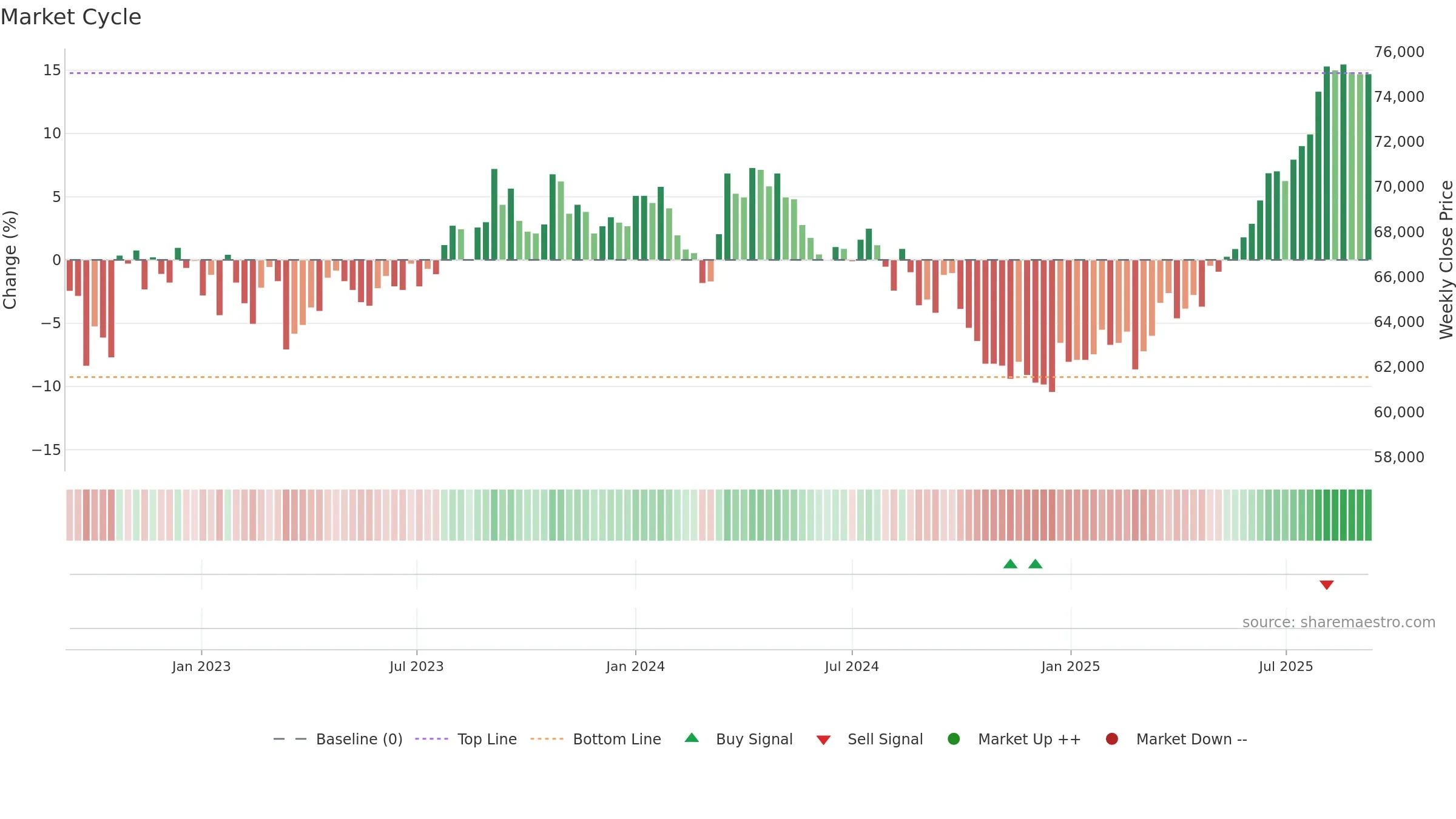Toggle the Market Up ++ legend entry
Image resolution: width=1456 pixels, height=819 pixels.
pos(1014,739)
